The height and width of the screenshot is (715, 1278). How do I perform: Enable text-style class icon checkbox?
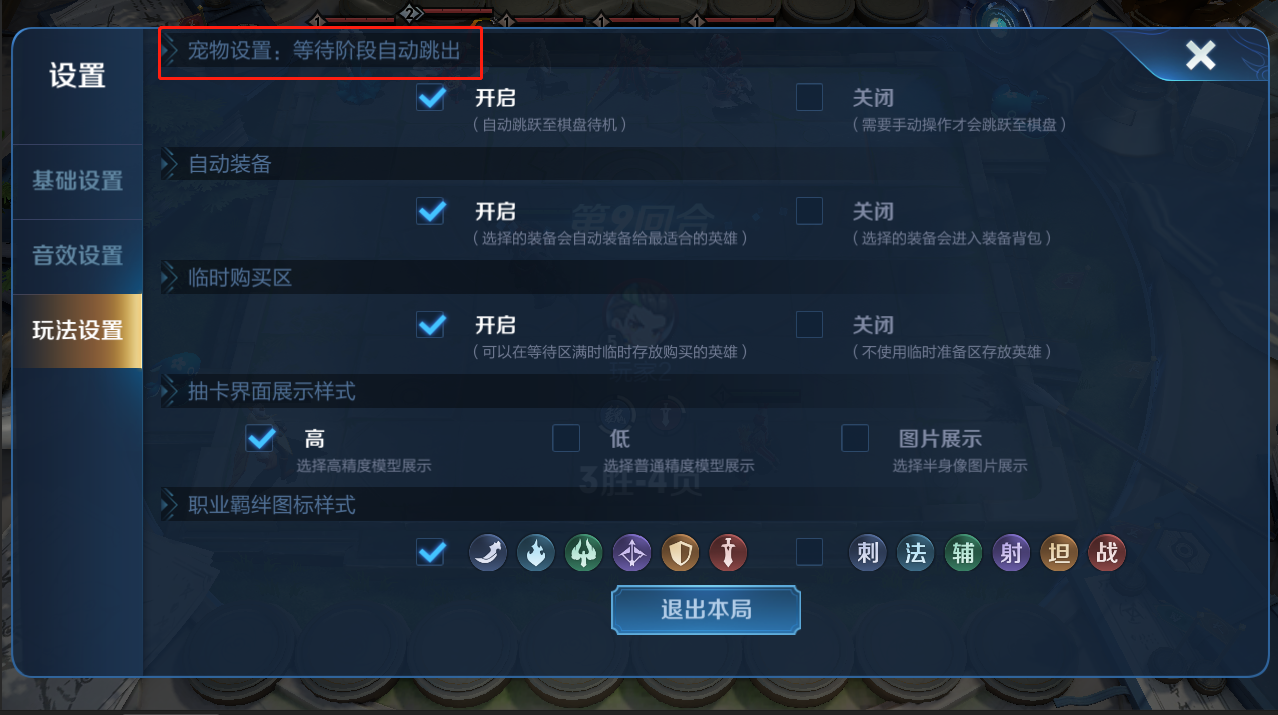point(809,552)
